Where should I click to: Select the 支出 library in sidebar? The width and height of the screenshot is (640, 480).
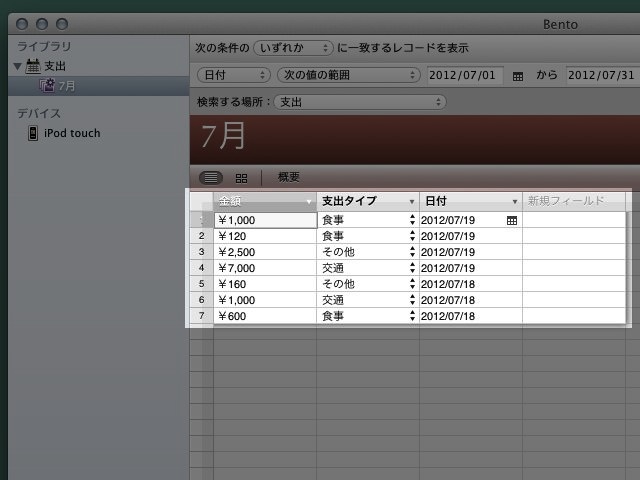click(55, 66)
